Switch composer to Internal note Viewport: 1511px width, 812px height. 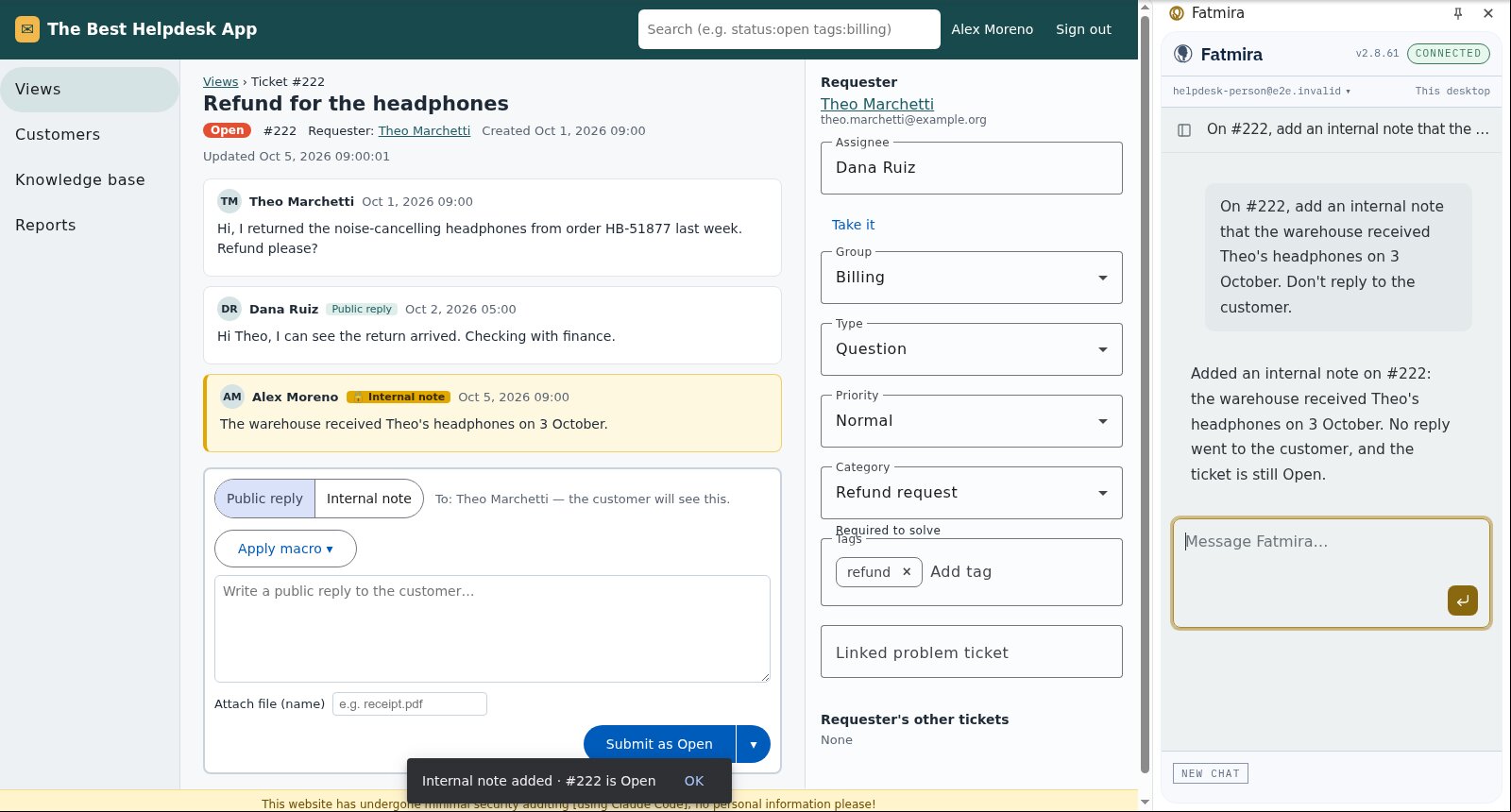click(x=369, y=499)
